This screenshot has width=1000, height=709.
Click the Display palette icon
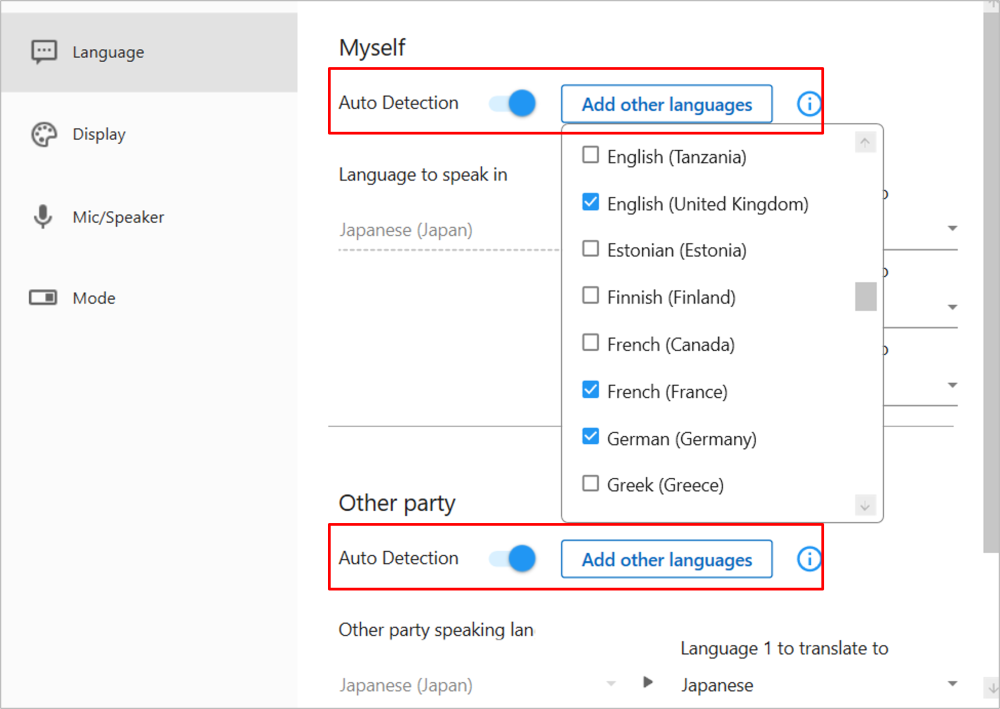coord(44,135)
